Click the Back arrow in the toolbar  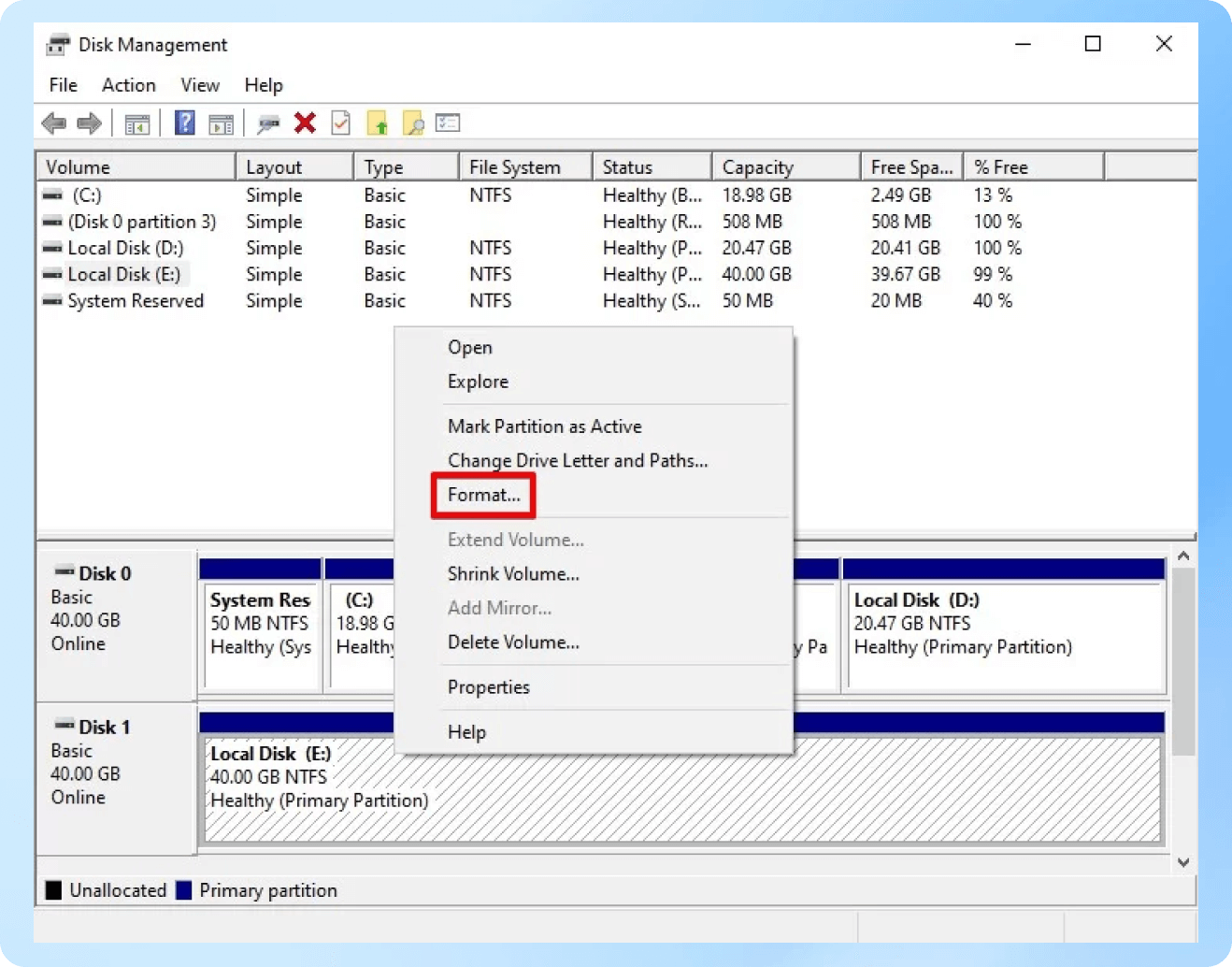[54, 123]
